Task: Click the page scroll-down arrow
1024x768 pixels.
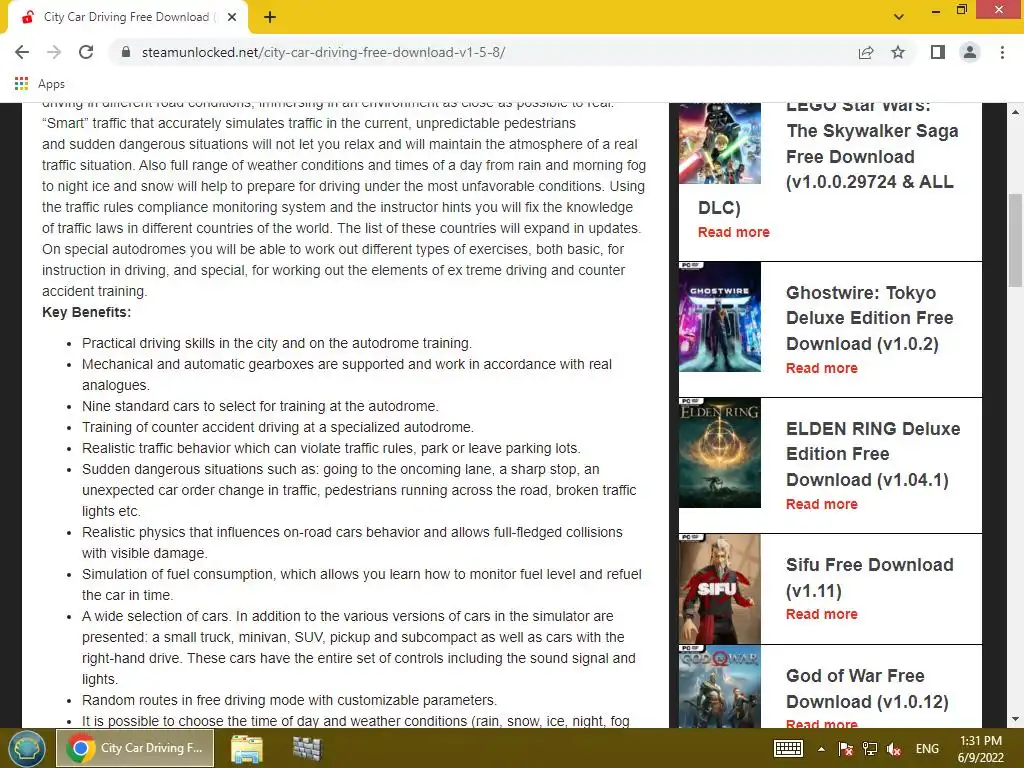Action: click(x=1016, y=719)
